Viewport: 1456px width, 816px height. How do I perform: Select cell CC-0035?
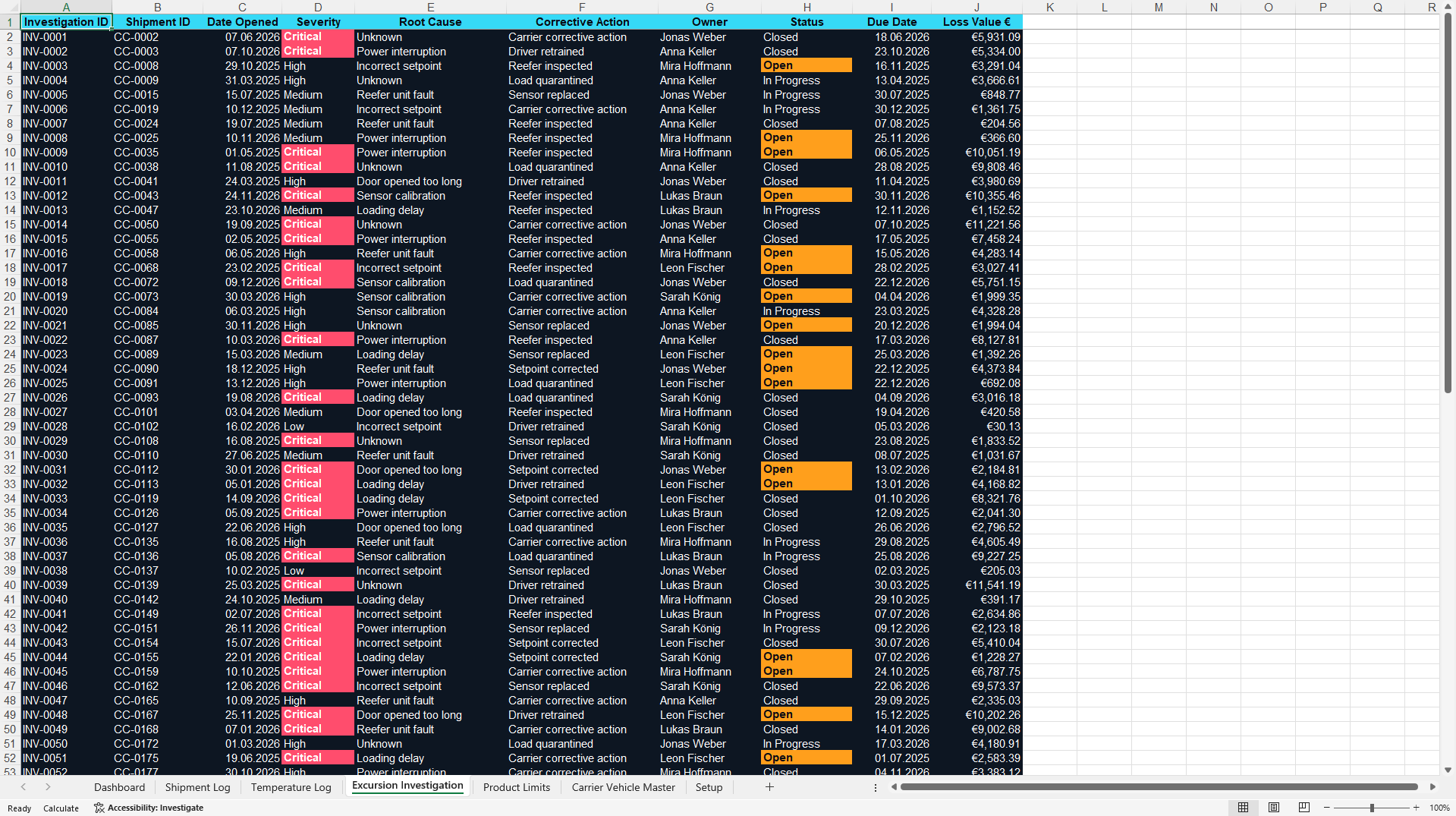(157, 153)
